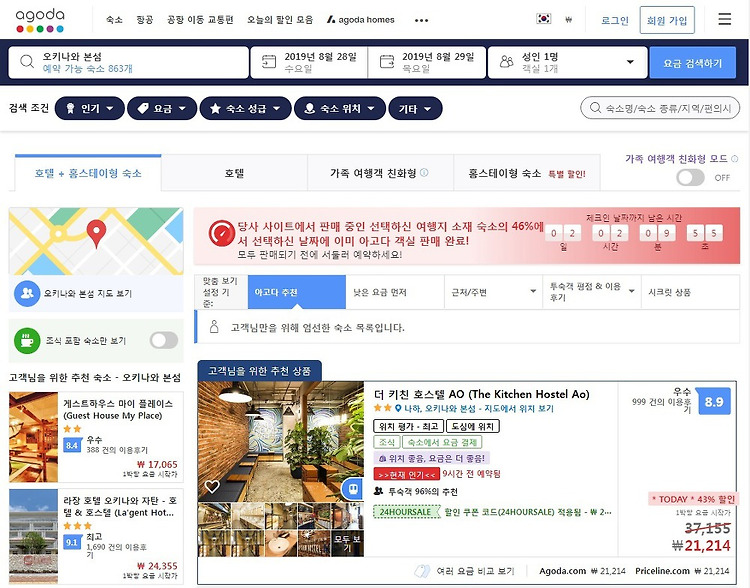
Task: Expand the 인기 popularity filter
Action: click(x=90, y=109)
